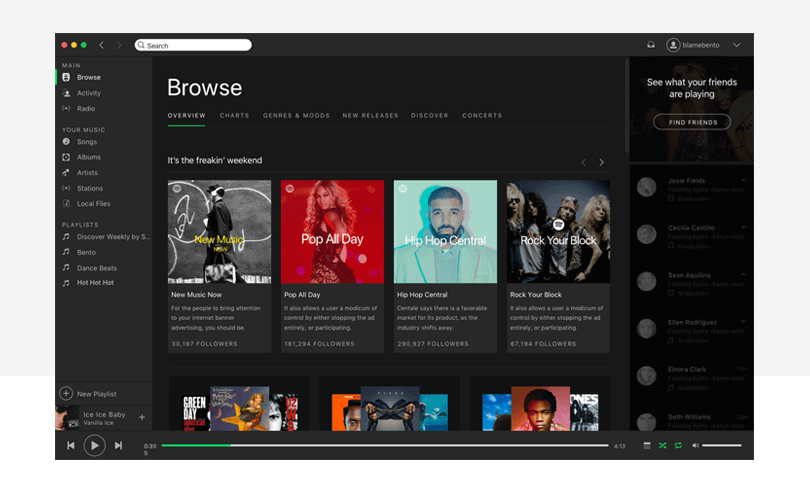Screen dimensions: 810x481
Task: Navigate back with the left arrow
Action: (102, 45)
